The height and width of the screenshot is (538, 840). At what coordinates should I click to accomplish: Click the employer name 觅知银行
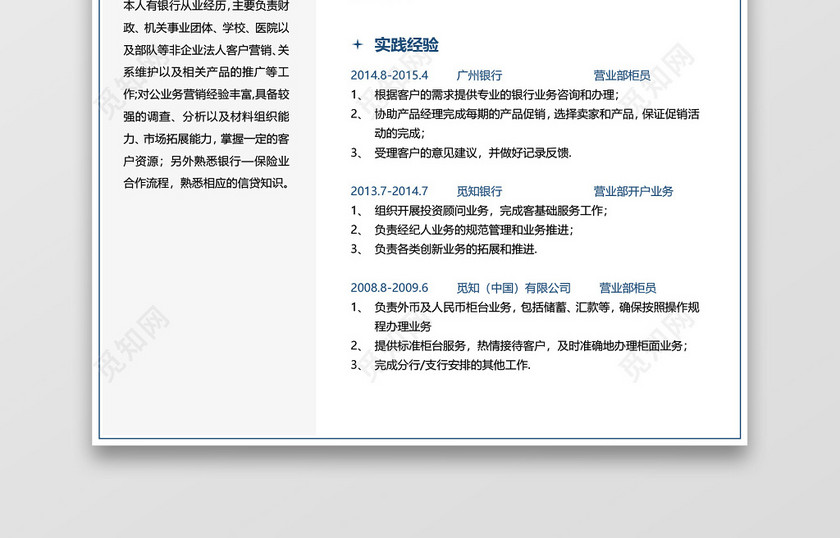[x=479, y=191]
